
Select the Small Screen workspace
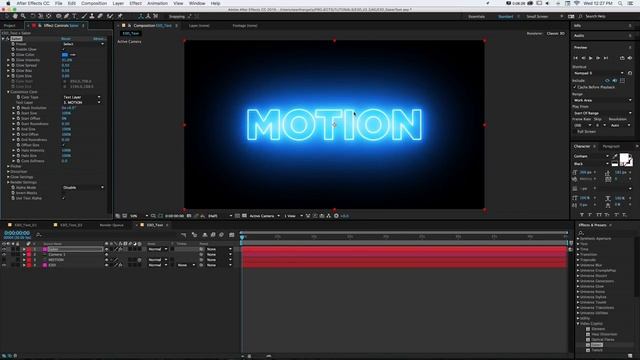(x=537, y=16)
